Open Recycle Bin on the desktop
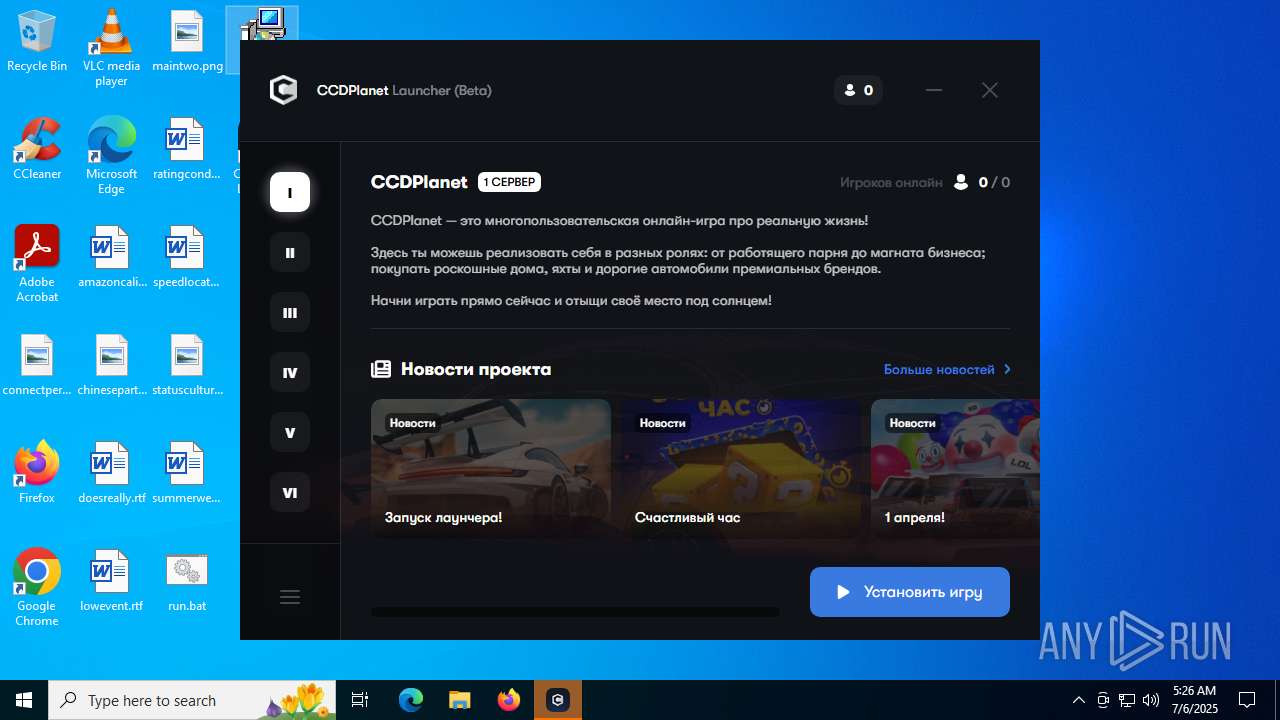 (37, 42)
